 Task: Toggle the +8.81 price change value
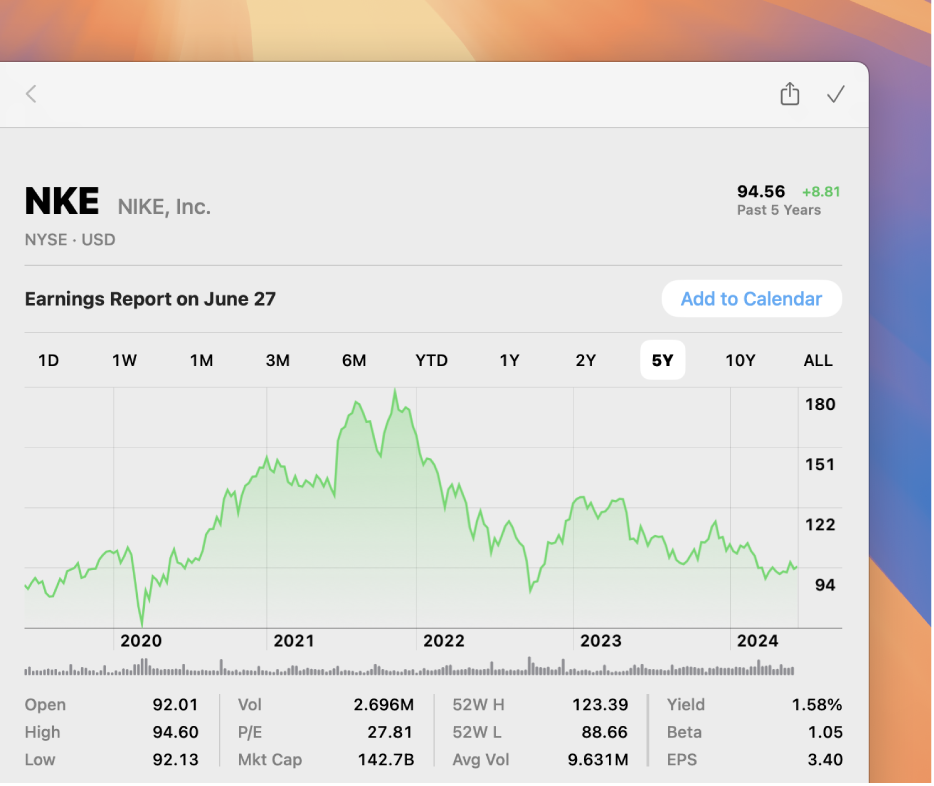(821, 192)
